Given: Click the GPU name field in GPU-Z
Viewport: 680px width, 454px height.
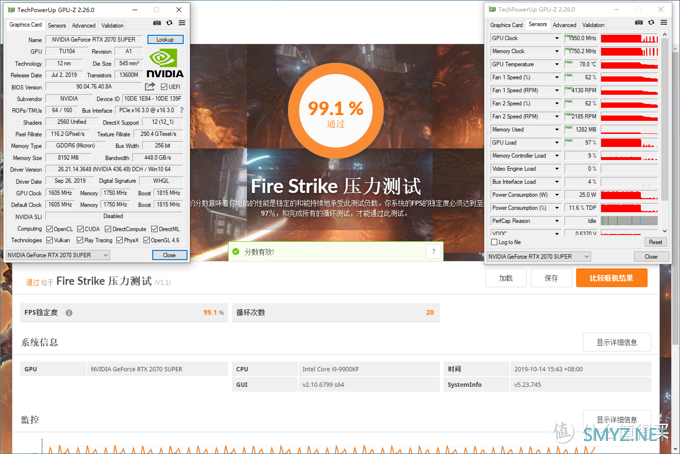Looking at the screenshot, I should 94,39.
